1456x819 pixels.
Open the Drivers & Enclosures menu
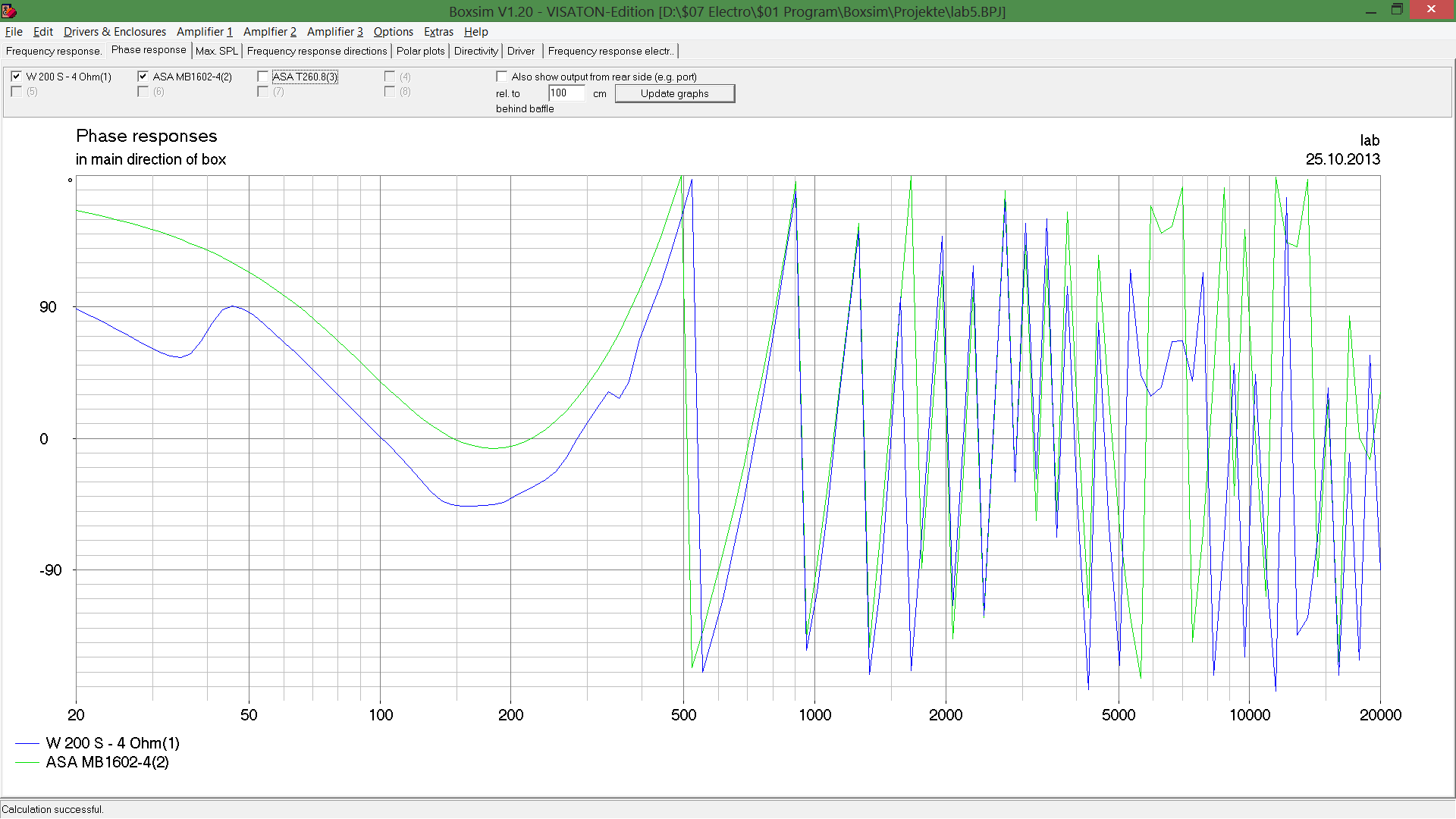pyautogui.click(x=115, y=32)
